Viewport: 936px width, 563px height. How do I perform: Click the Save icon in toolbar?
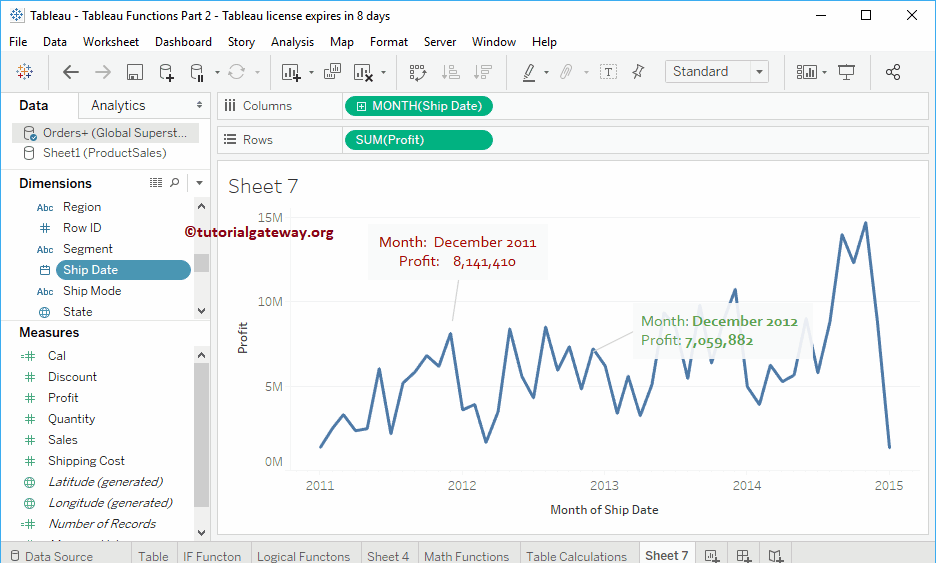point(135,72)
